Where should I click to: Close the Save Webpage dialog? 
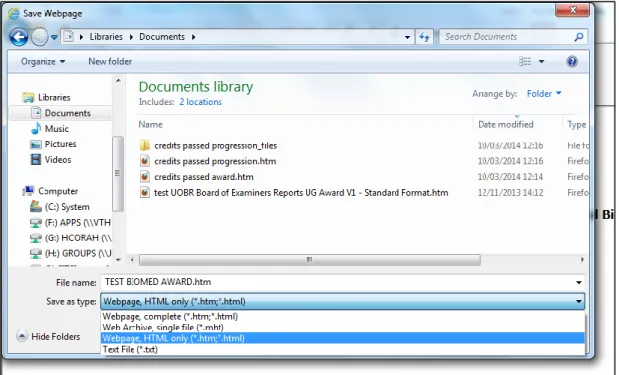tap(572, 10)
